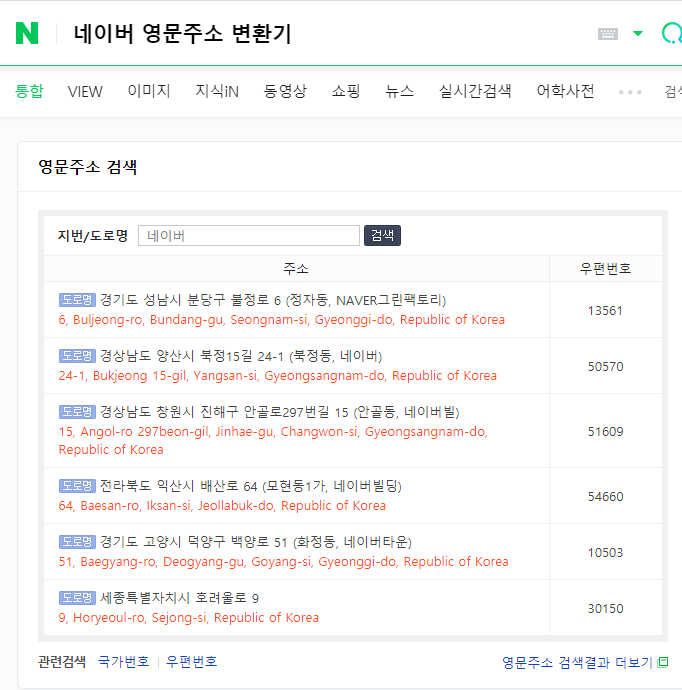Click postal code 30150
The image size is (682, 690).
[605, 609]
